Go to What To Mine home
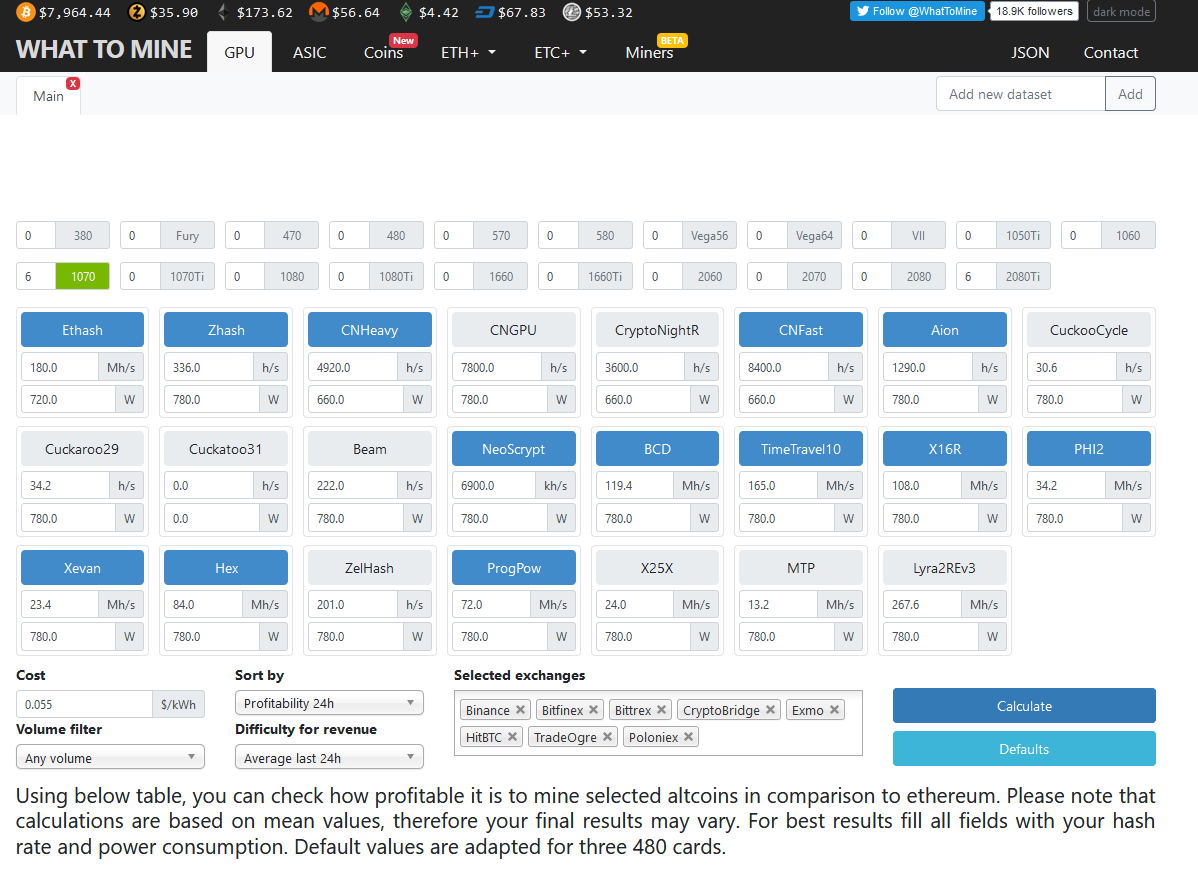 point(104,50)
